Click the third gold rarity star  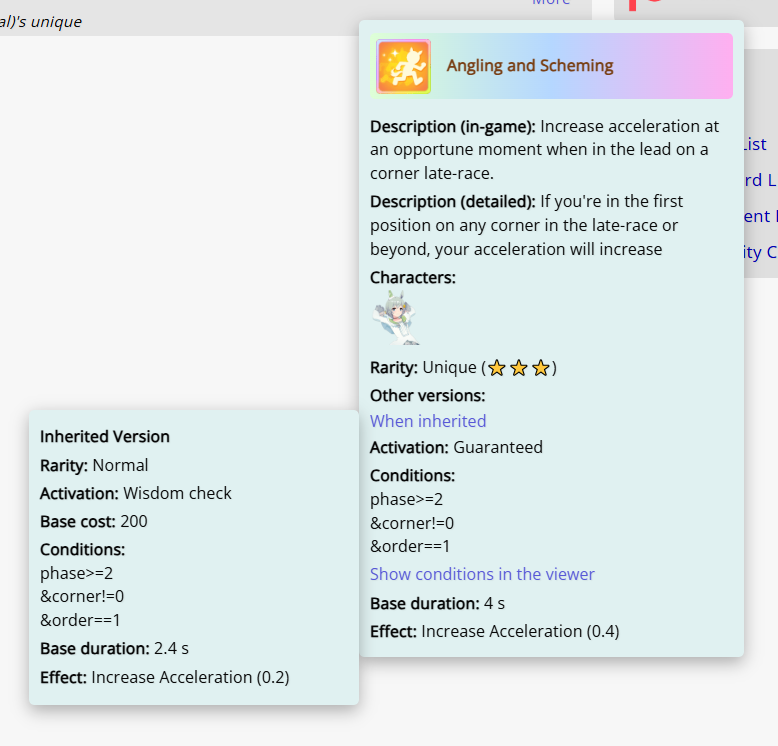pyautogui.click(x=541, y=368)
